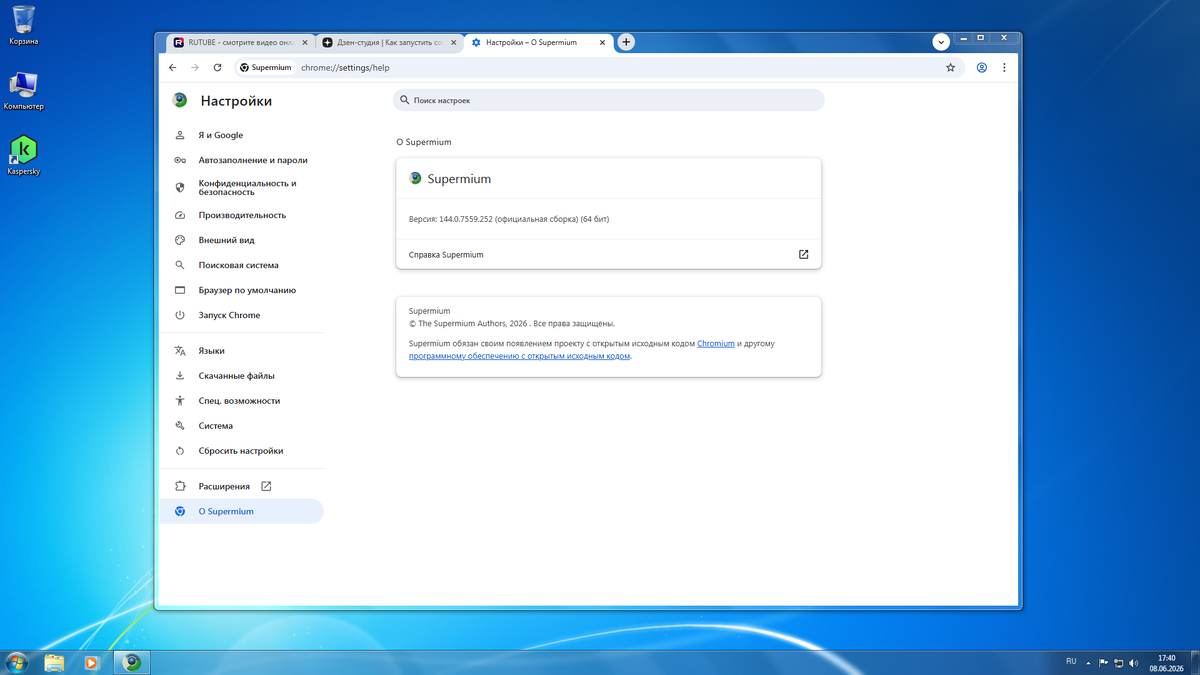Open the tab search dropdown arrow

(941, 42)
